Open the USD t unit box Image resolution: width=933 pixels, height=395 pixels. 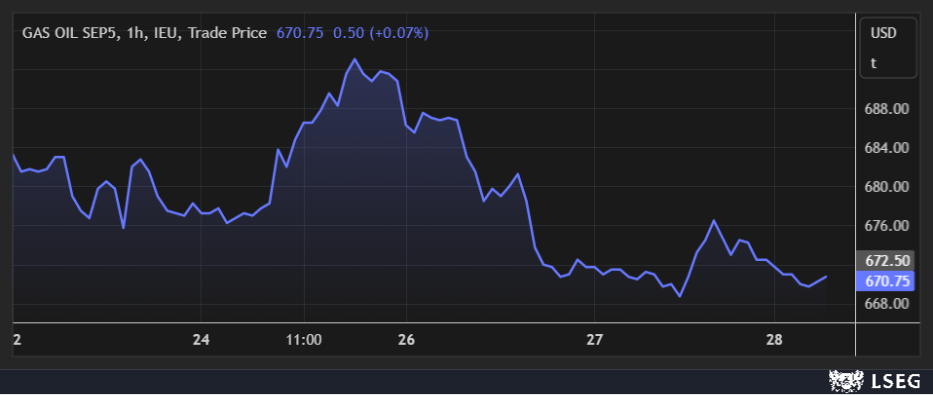(x=888, y=48)
